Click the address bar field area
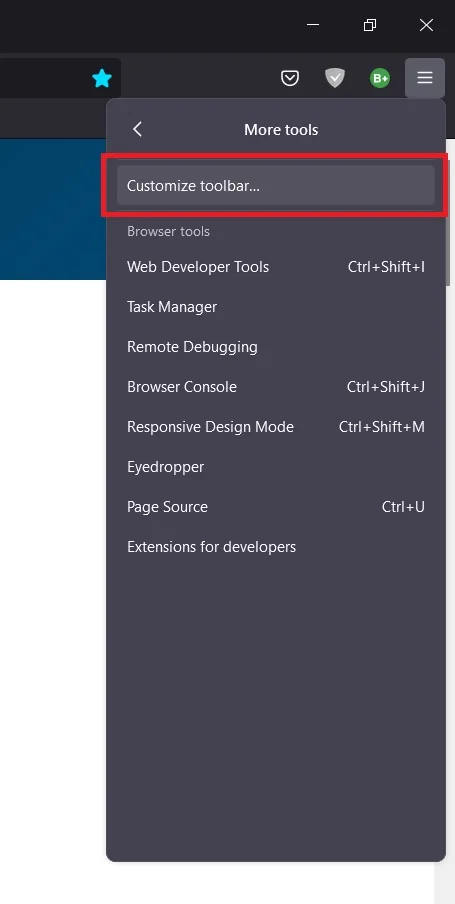The height and width of the screenshot is (904, 455). click(43, 78)
